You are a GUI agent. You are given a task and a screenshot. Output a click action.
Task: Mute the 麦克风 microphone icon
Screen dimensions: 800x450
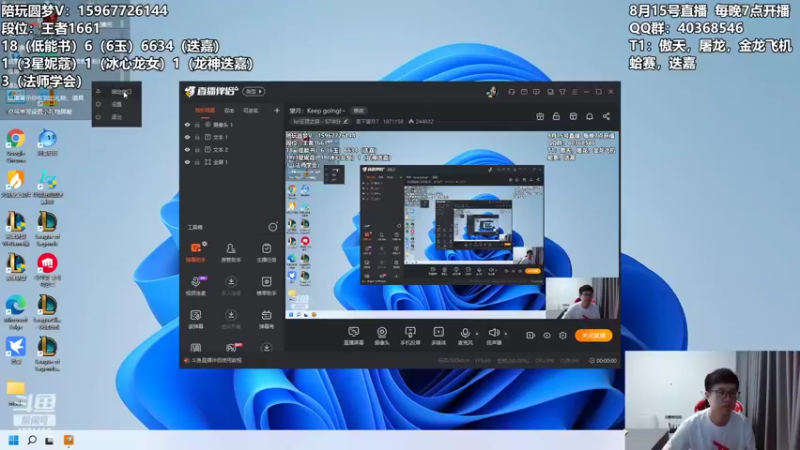[x=464, y=334]
